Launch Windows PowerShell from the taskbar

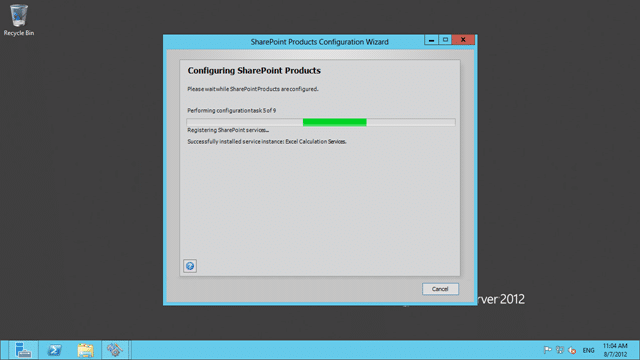pos(54,350)
